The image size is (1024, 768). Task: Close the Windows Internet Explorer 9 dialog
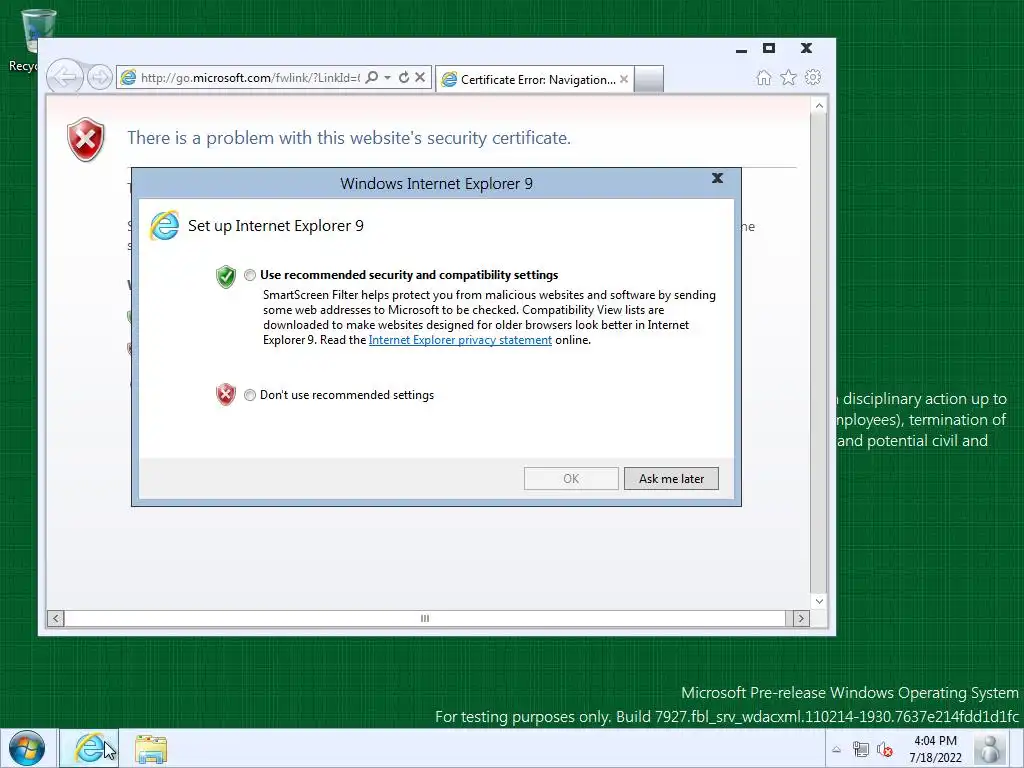tap(717, 178)
